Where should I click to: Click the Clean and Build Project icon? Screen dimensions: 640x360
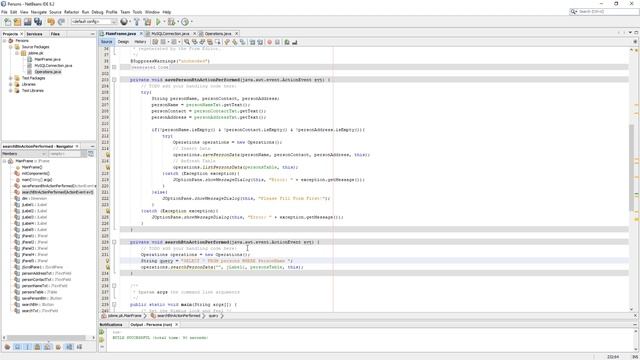[x=147, y=22]
